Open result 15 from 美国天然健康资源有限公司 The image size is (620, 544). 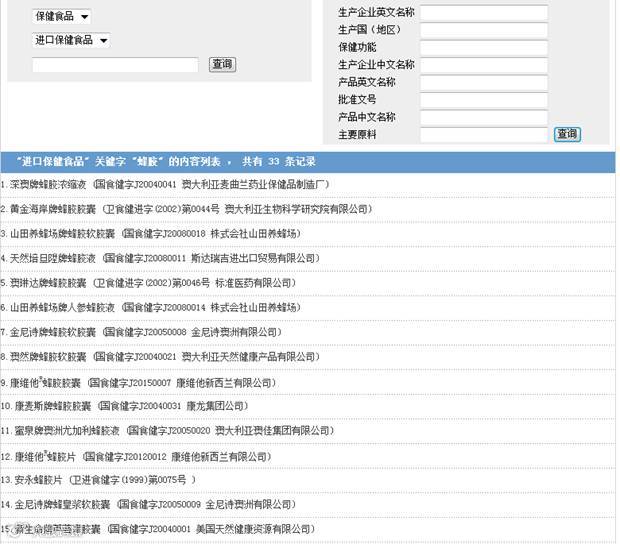[x=158, y=529]
